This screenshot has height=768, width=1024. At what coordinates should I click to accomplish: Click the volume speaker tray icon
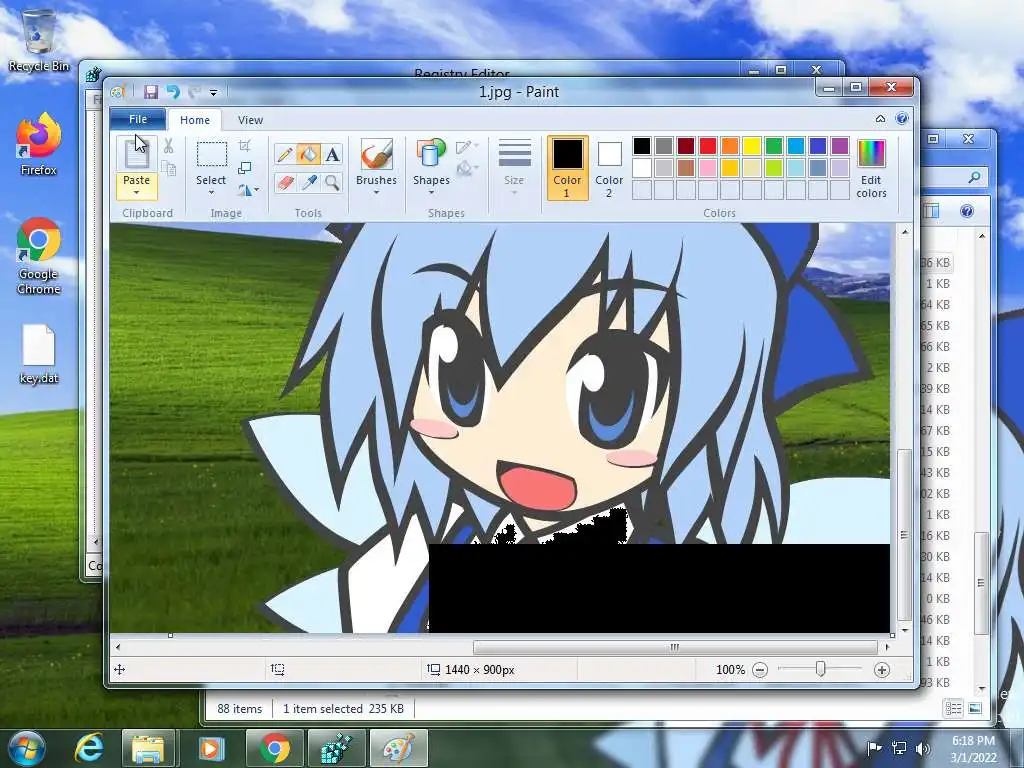coord(922,748)
